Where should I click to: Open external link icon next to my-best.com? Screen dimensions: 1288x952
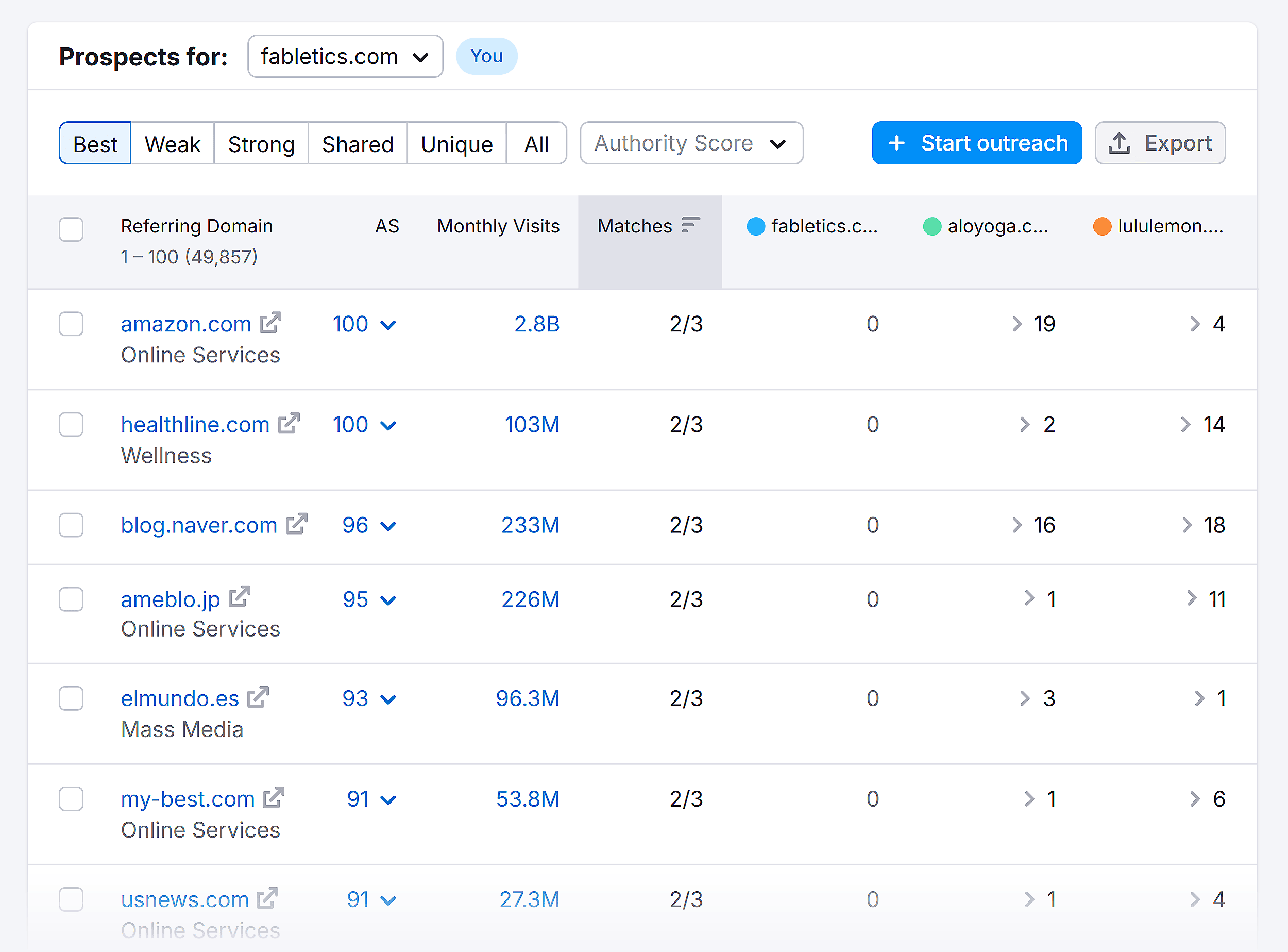point(274,797)
